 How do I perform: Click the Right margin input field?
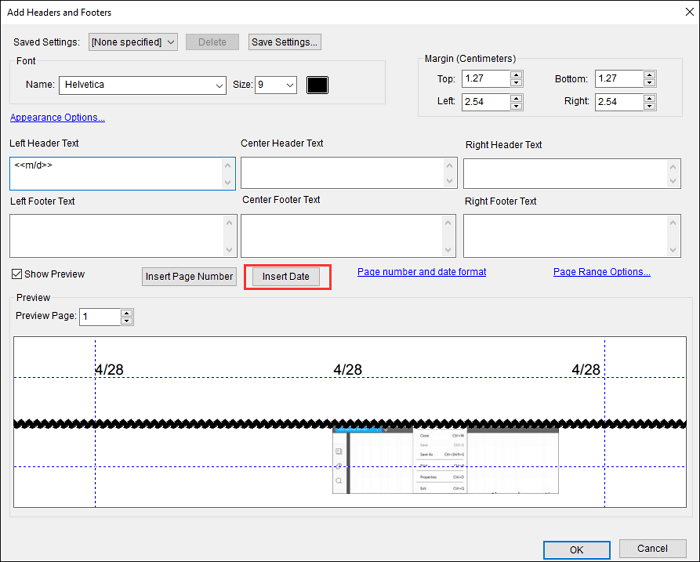click(x=620, y=102)
